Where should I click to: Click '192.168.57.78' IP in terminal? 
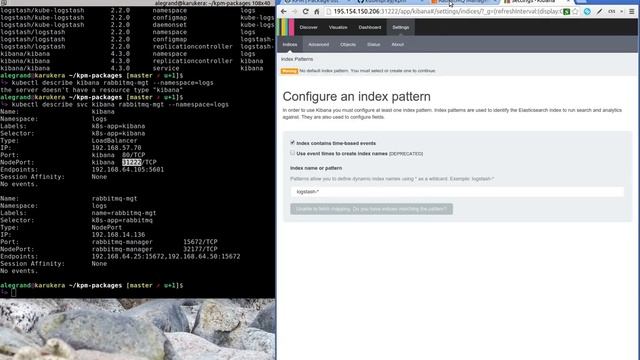point(116,148)
